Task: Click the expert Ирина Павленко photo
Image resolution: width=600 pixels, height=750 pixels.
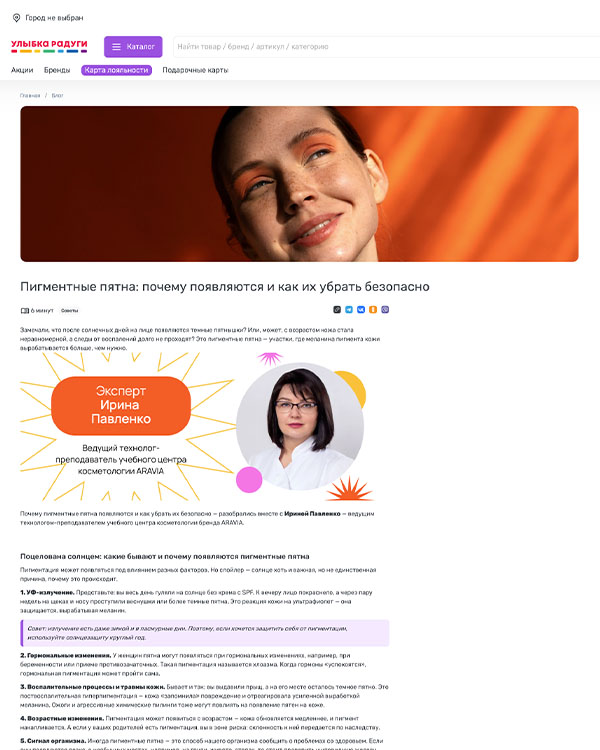Action: tap(300, 427)
